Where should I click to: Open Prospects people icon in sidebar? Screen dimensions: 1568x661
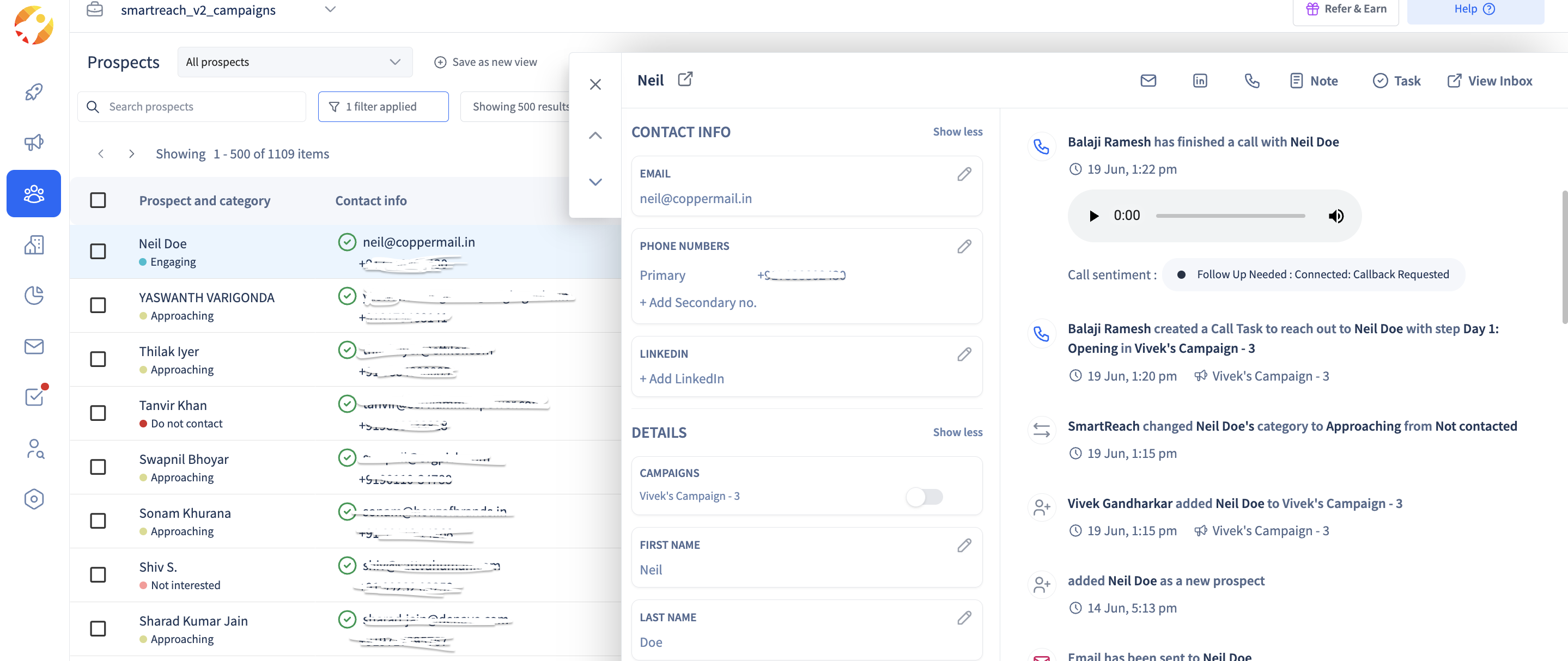pos(33,193)
